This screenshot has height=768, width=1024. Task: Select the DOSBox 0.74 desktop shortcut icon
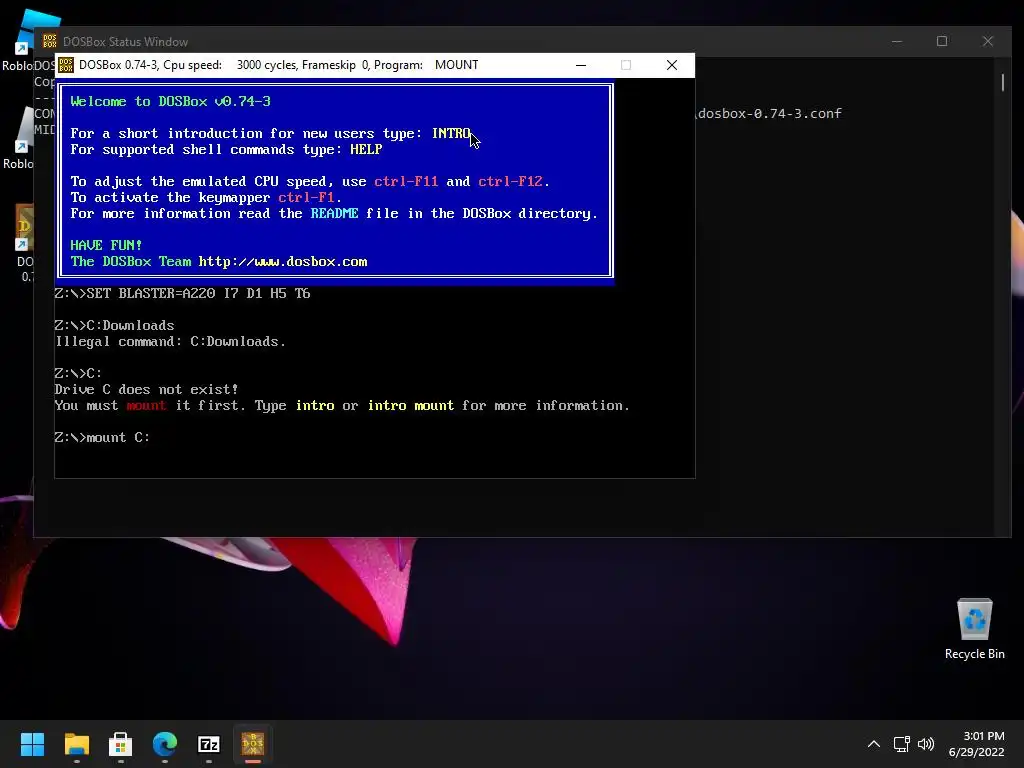24,243
